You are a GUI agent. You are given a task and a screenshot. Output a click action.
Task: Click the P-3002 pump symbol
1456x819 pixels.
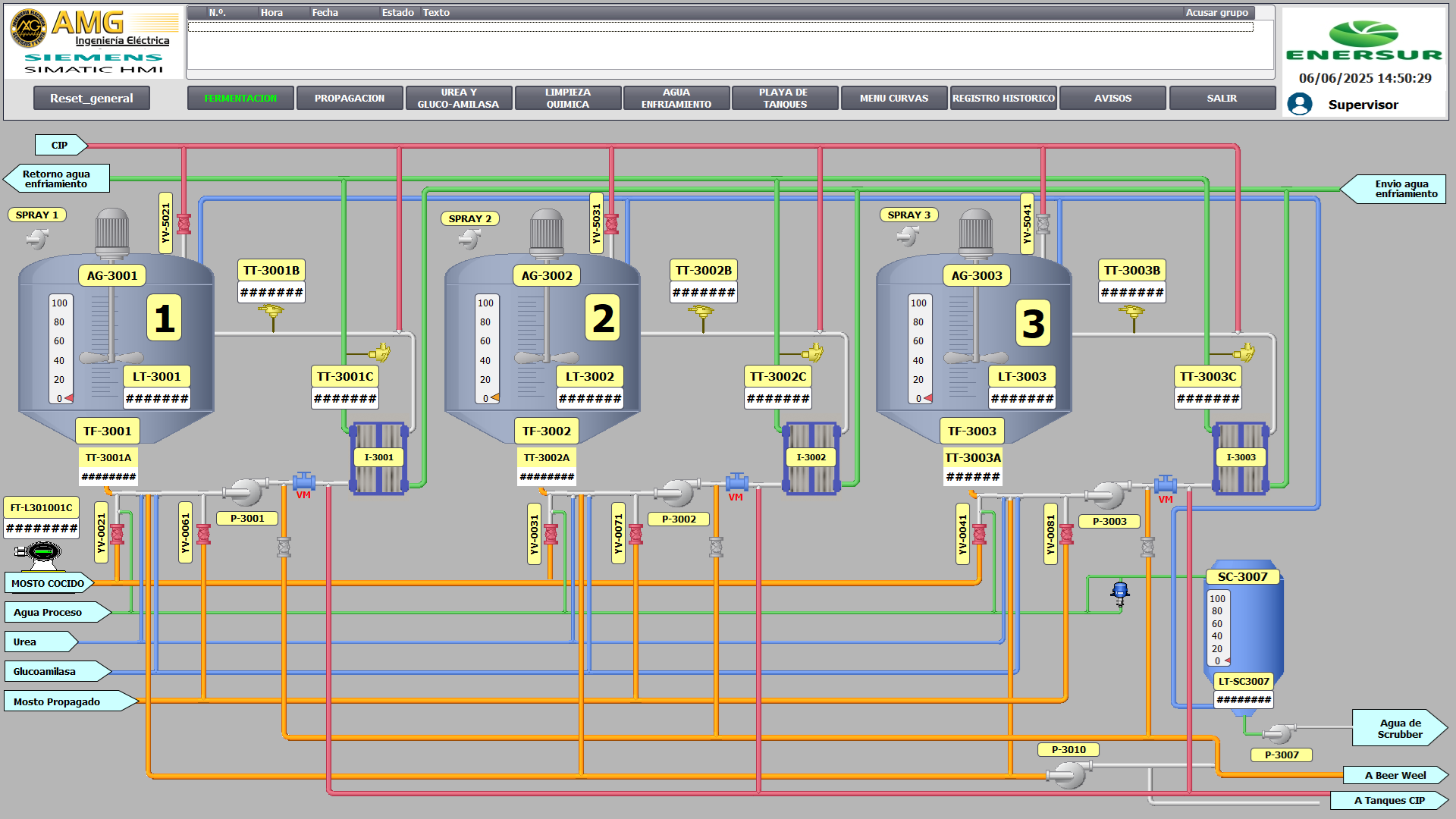pos(676,493)
